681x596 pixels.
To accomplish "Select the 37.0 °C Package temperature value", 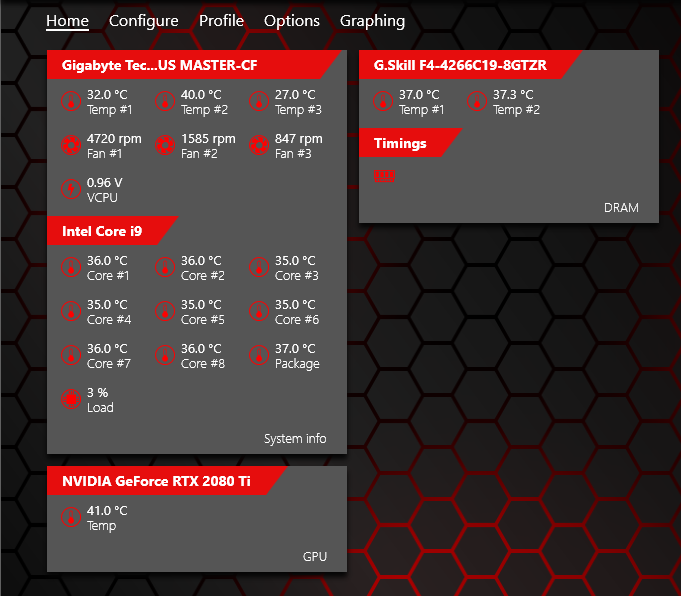I will click(x=295, y=349).
